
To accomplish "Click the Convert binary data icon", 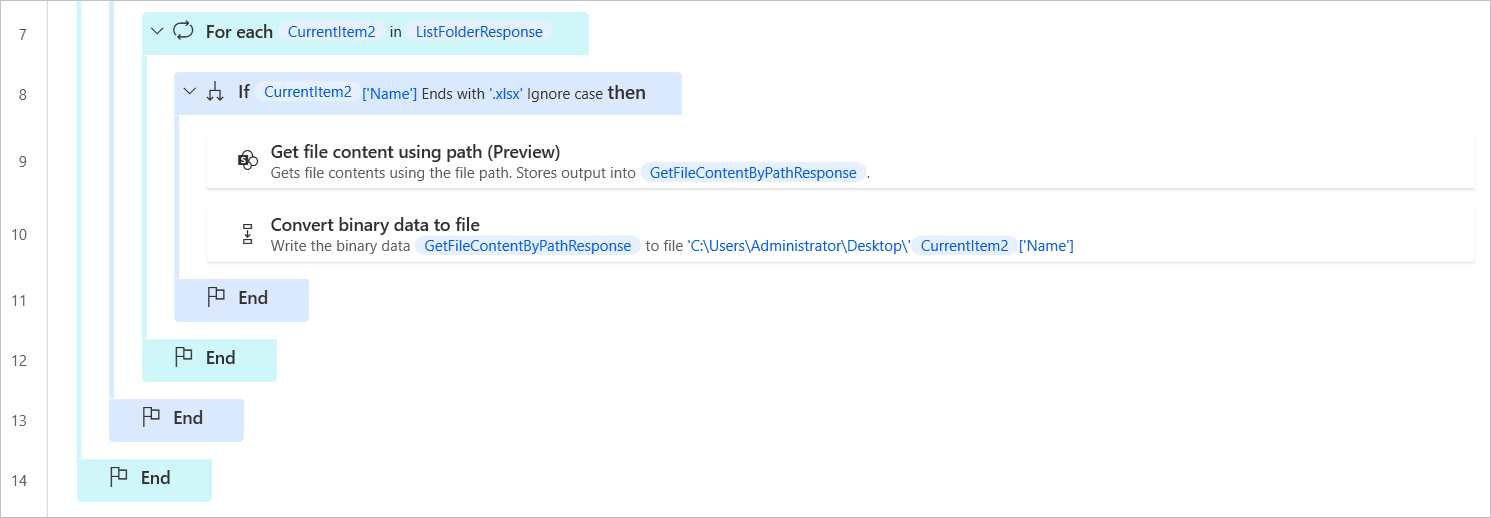I will [248, 234].
